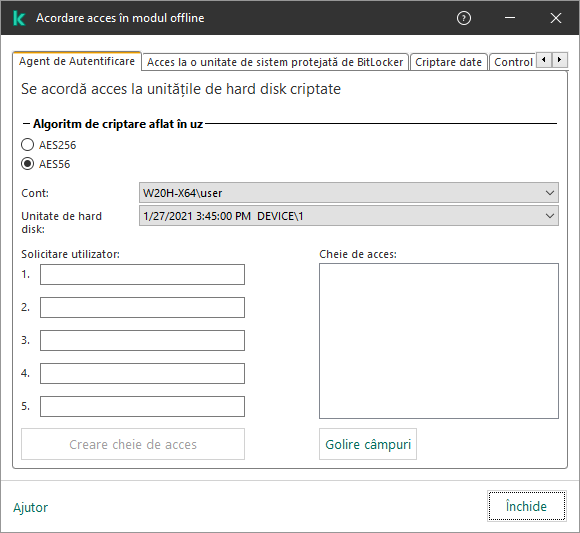Viewport: 580px width, 533px height.
Task: Open the Unitate de hard disk dropdown
Action: tap(349, 216)
